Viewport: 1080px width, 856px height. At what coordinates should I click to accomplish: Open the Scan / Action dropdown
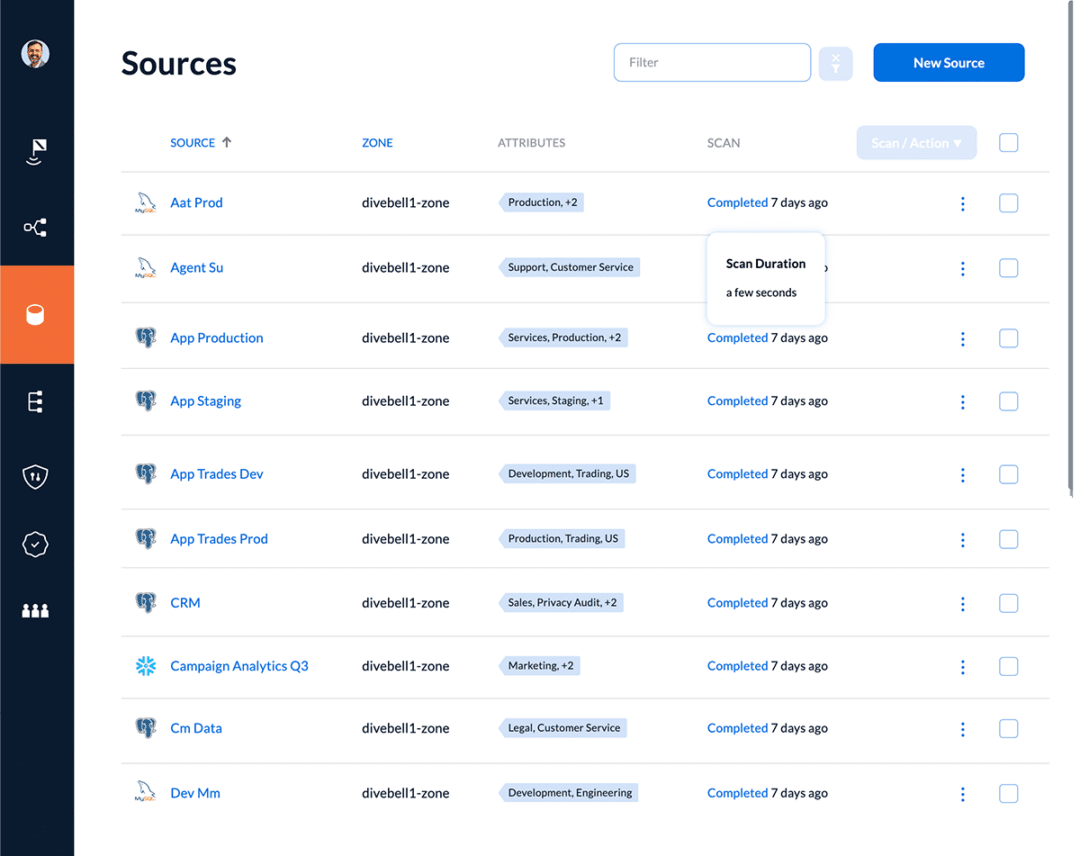tap(916, 143)
